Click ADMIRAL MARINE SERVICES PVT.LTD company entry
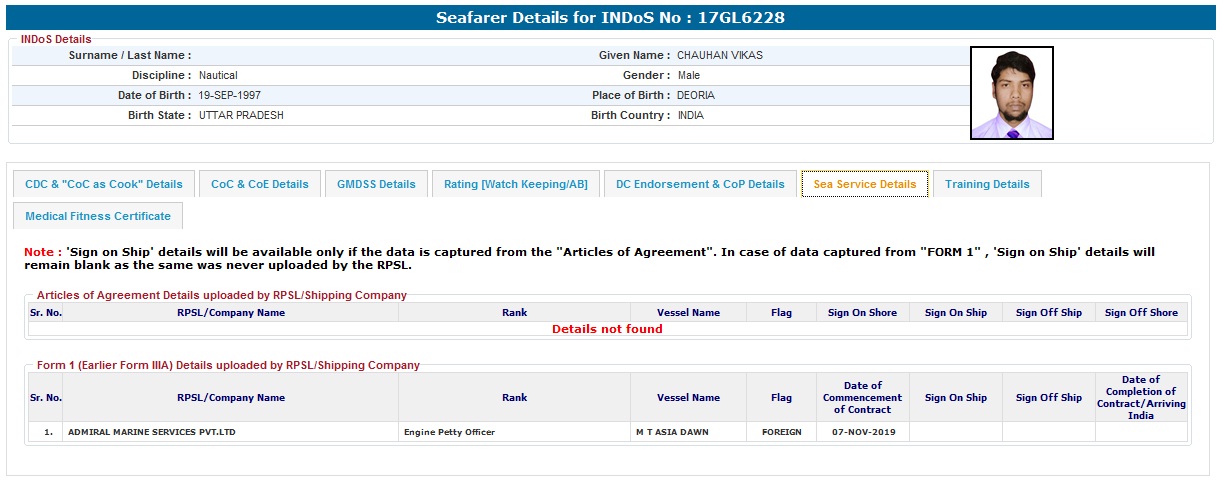 point(152,433)
